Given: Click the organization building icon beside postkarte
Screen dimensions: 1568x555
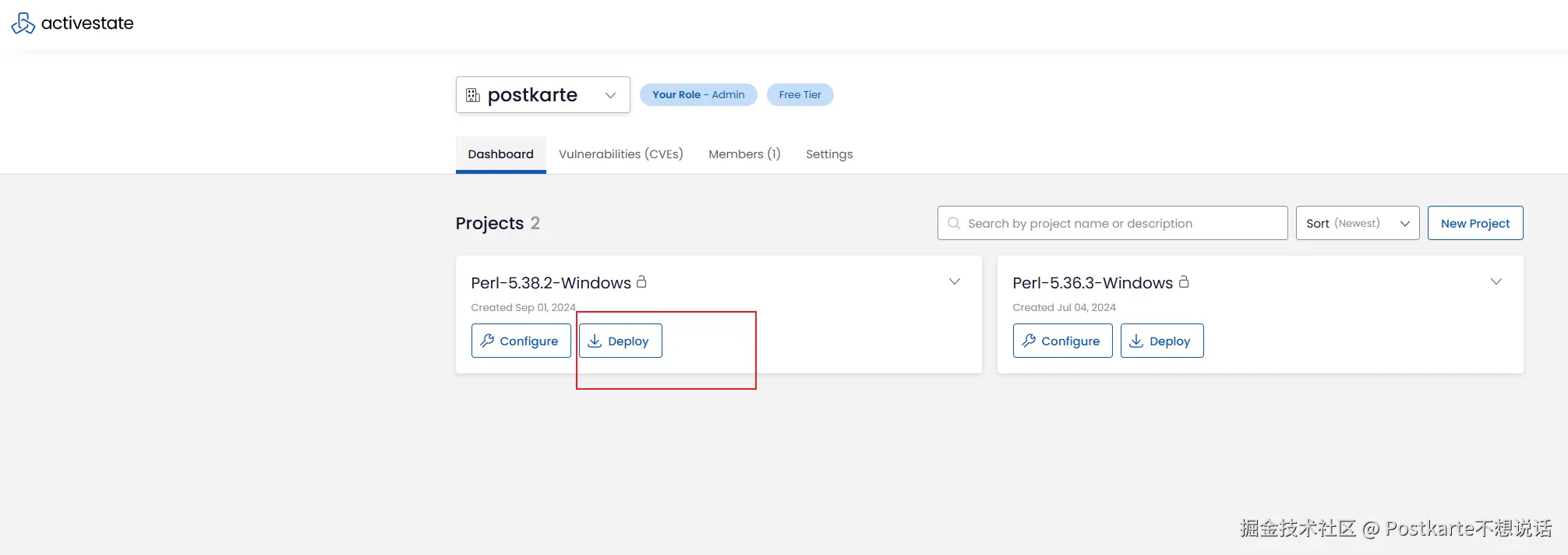Looking at the screenshot, I should pyautogui.click(x=473, y=95).
